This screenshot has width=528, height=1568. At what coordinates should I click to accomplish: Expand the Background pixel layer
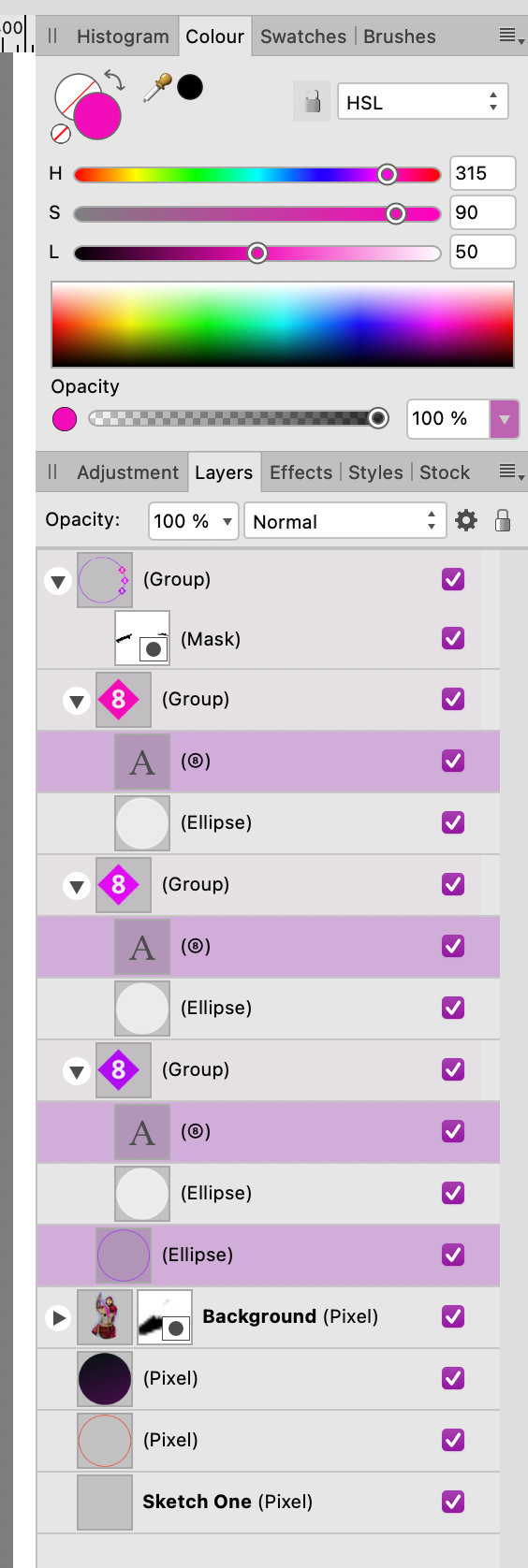click(59, 1317)
